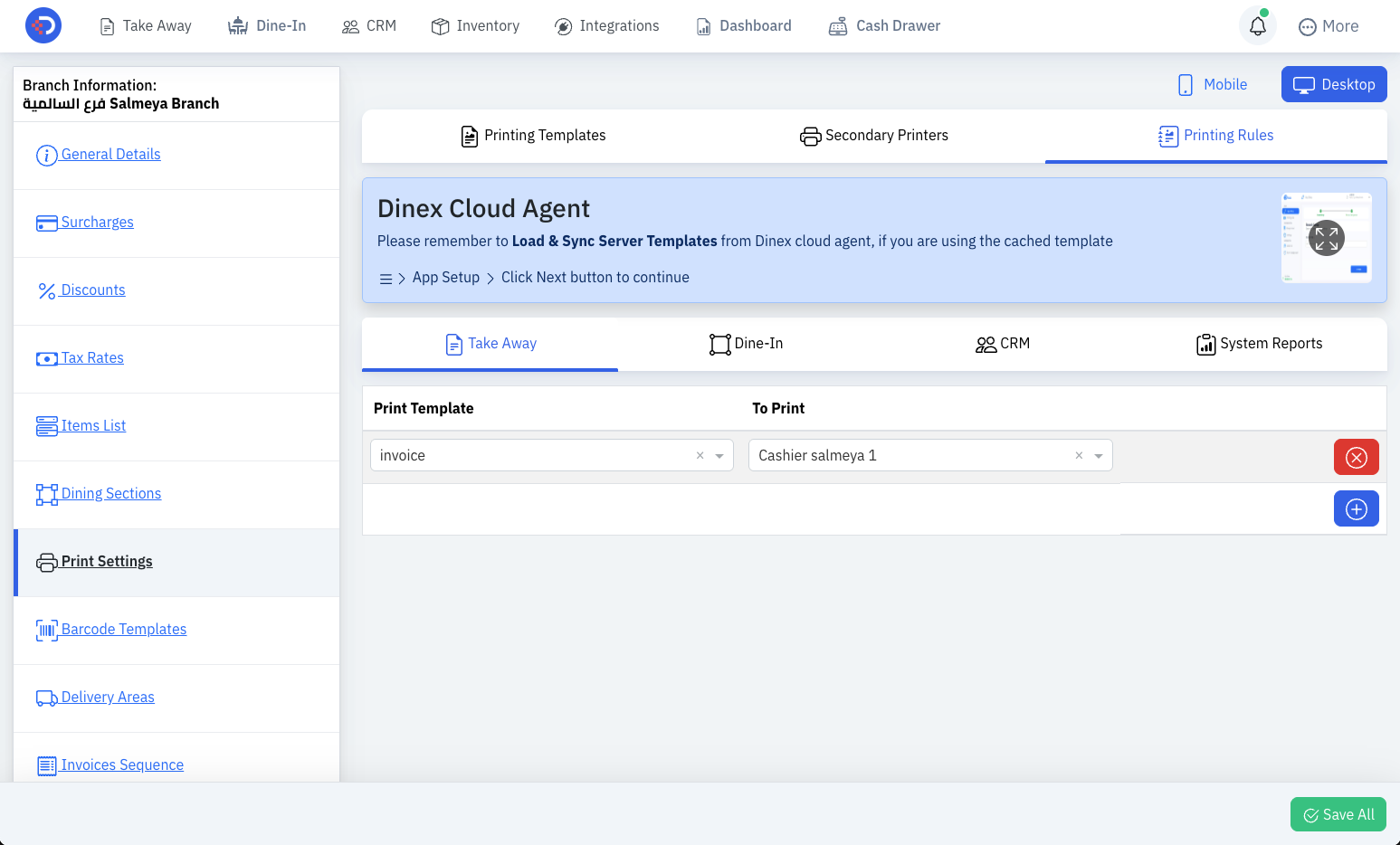This screenshot has height=845, width=1400.
Task: Open the Inventory section
Action: (x=475, y=26)
